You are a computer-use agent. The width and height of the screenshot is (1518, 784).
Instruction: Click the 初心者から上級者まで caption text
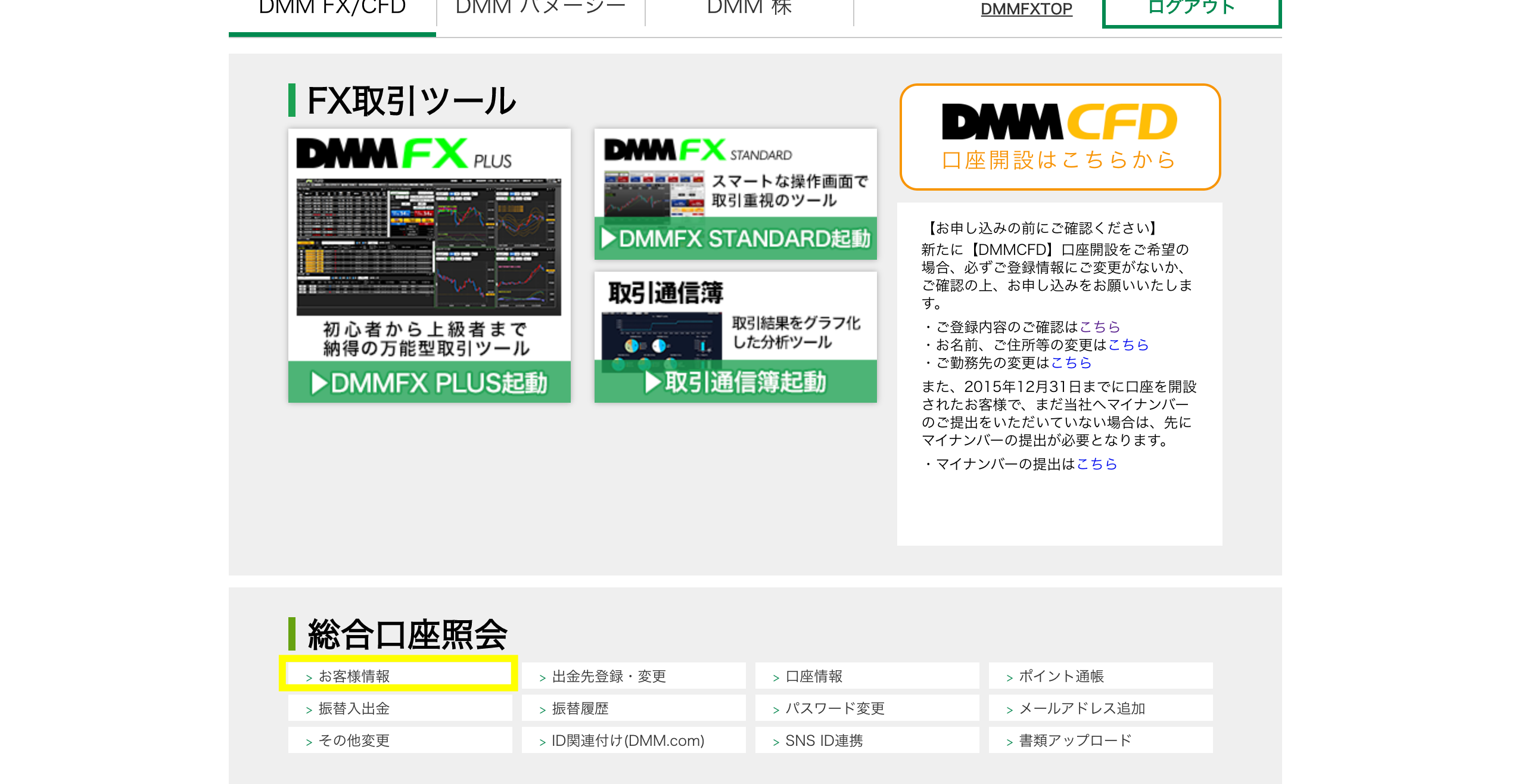point(425,329)
